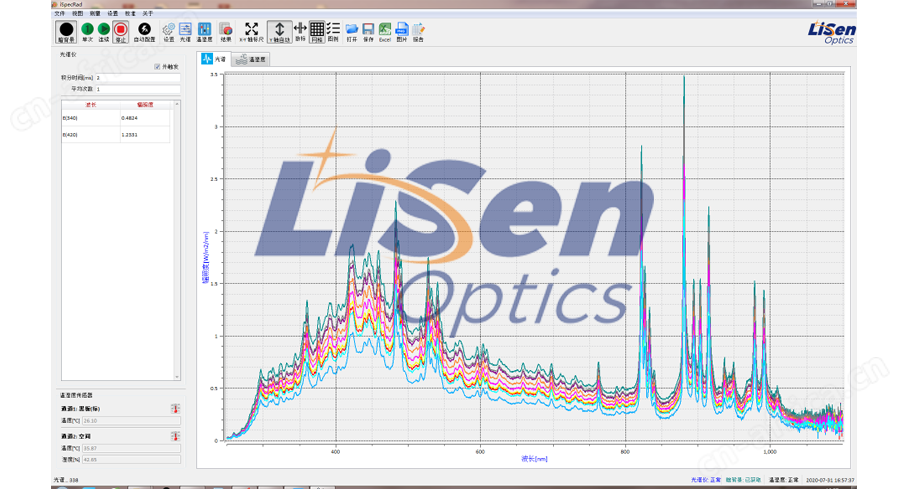The image size is (900, 489).
Task: Start a single (单次) measurement
Action: coord(87,32)
